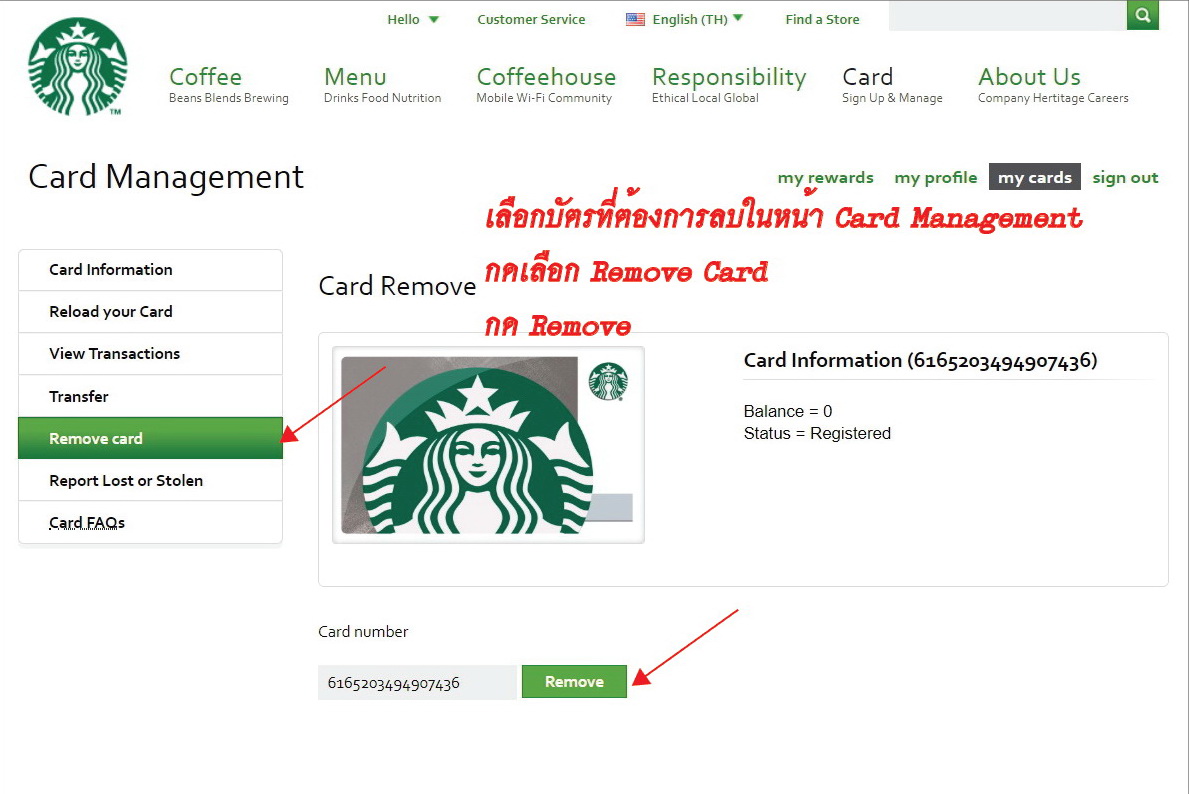Image resolution: width=1189 pixels, height=794 pixels.
Task: Click the US flag icon beside English (TH)
Action: pos(636,18)
